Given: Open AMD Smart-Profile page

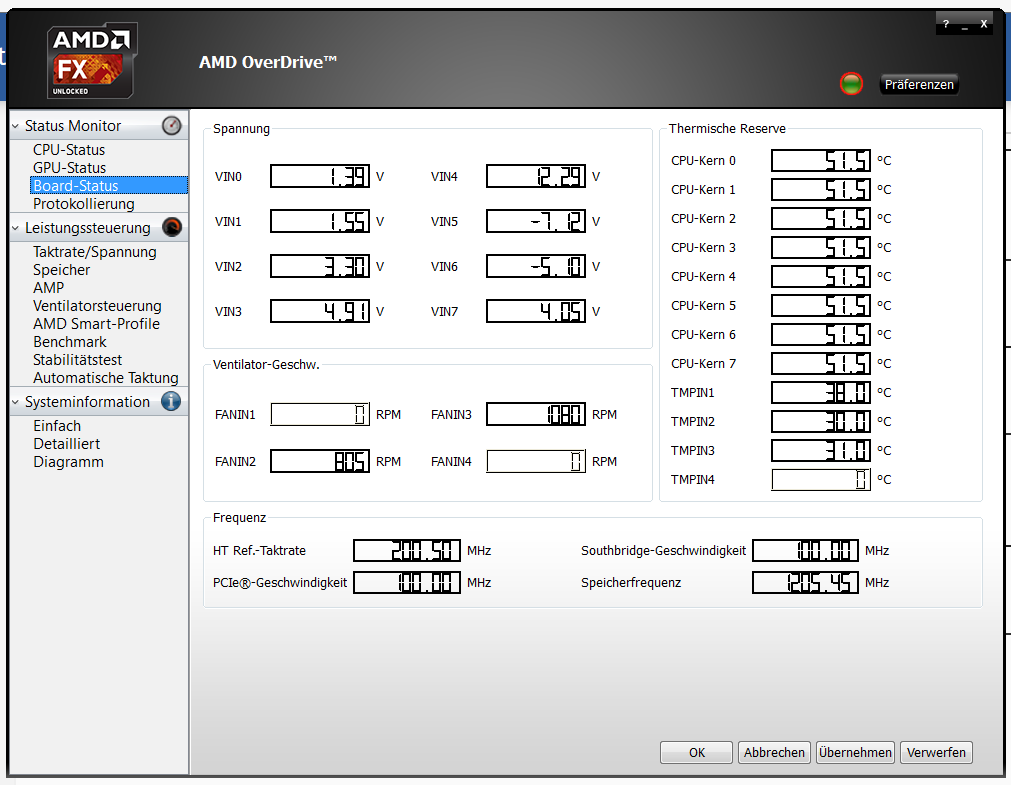Looking at the screenshot, I should pos(97,324).
